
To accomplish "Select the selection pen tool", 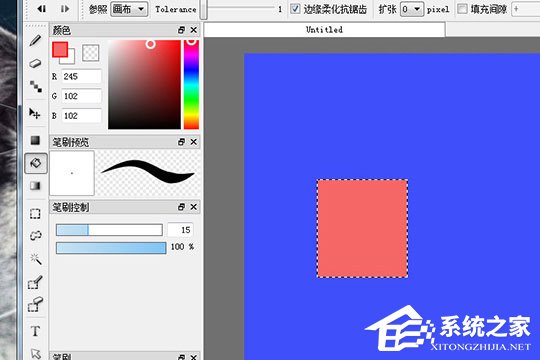I will (x=35, y=282).
